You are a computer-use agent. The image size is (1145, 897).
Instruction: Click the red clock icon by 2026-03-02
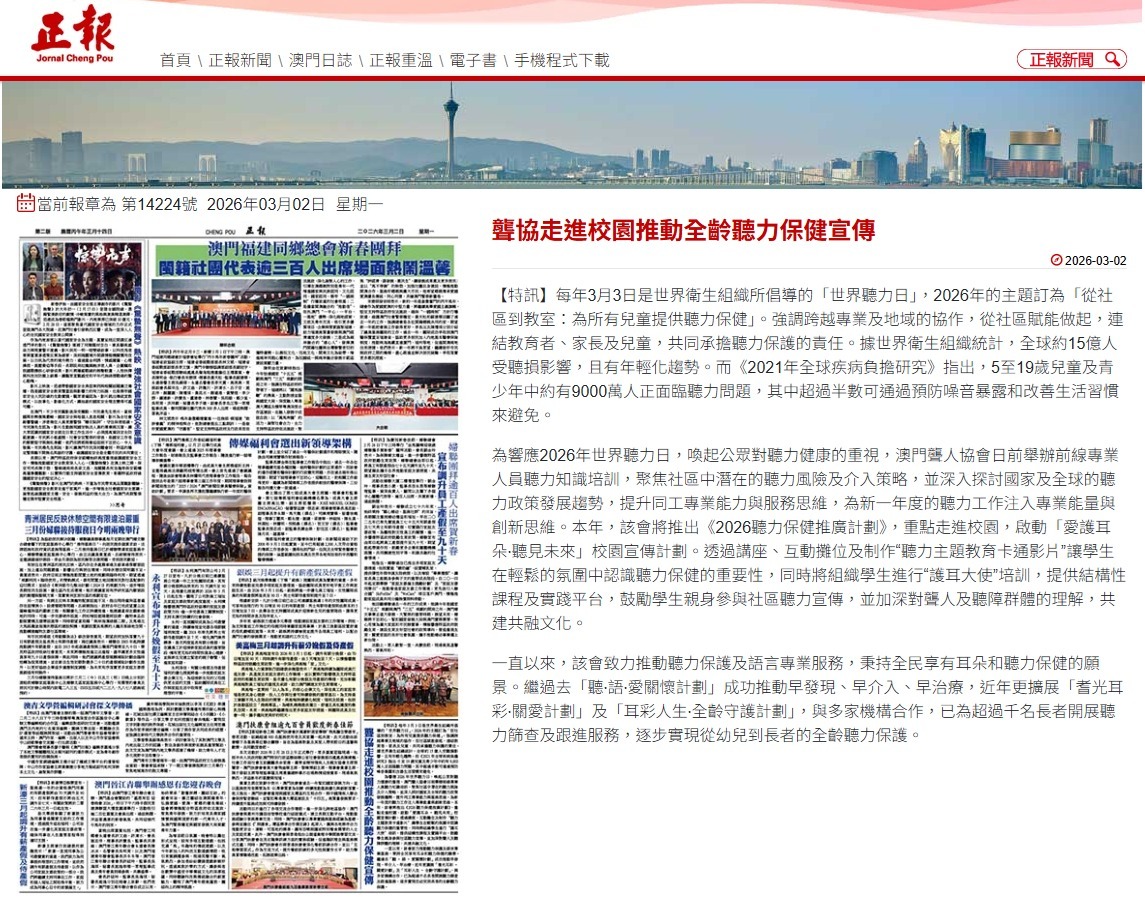pyautogui.click(x=1057, y=260)
